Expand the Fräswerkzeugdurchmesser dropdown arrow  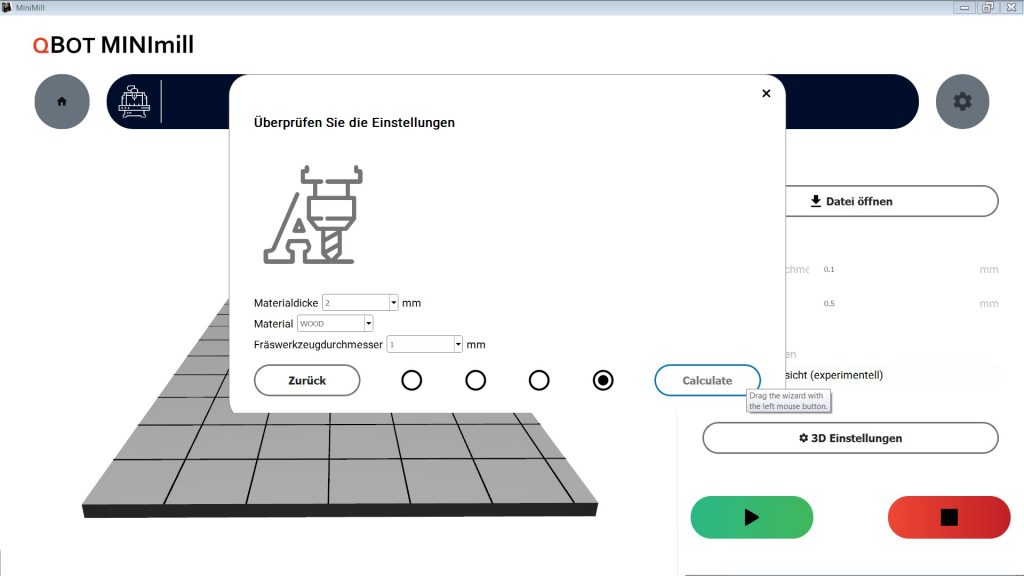[459, 345]
